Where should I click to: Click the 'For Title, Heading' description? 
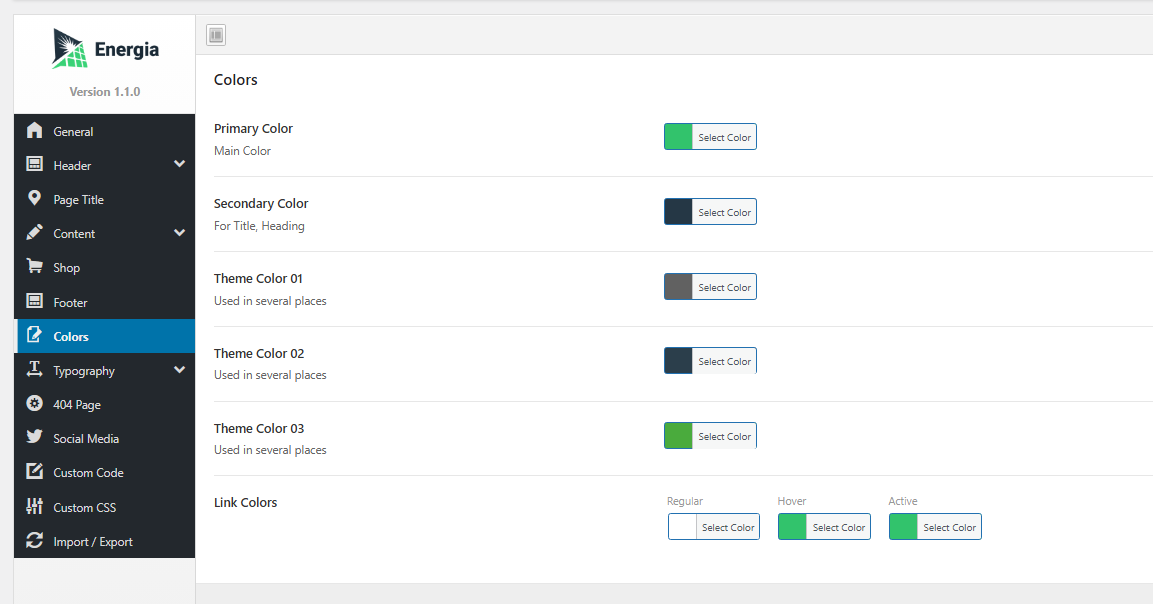coord(259,226)
